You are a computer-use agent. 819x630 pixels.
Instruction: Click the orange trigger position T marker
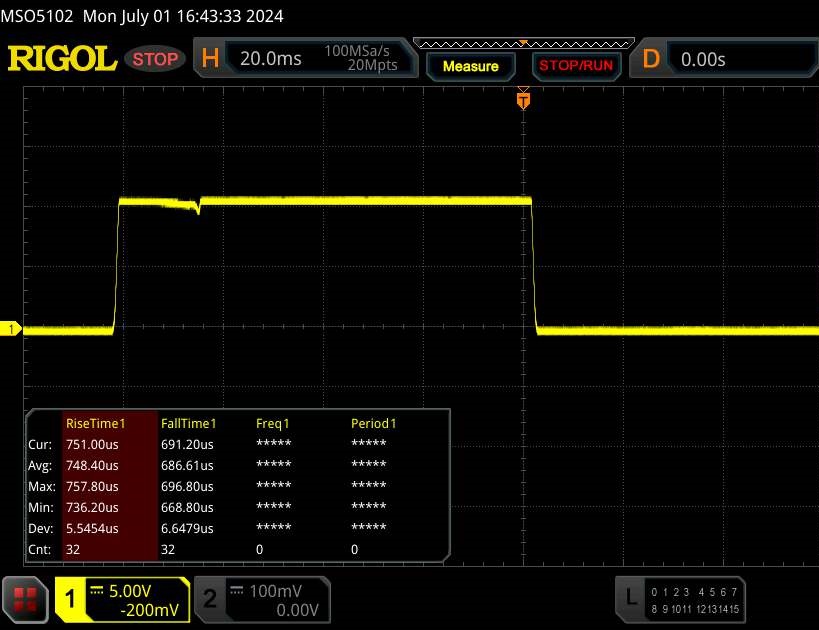click(x=522, y=99)
